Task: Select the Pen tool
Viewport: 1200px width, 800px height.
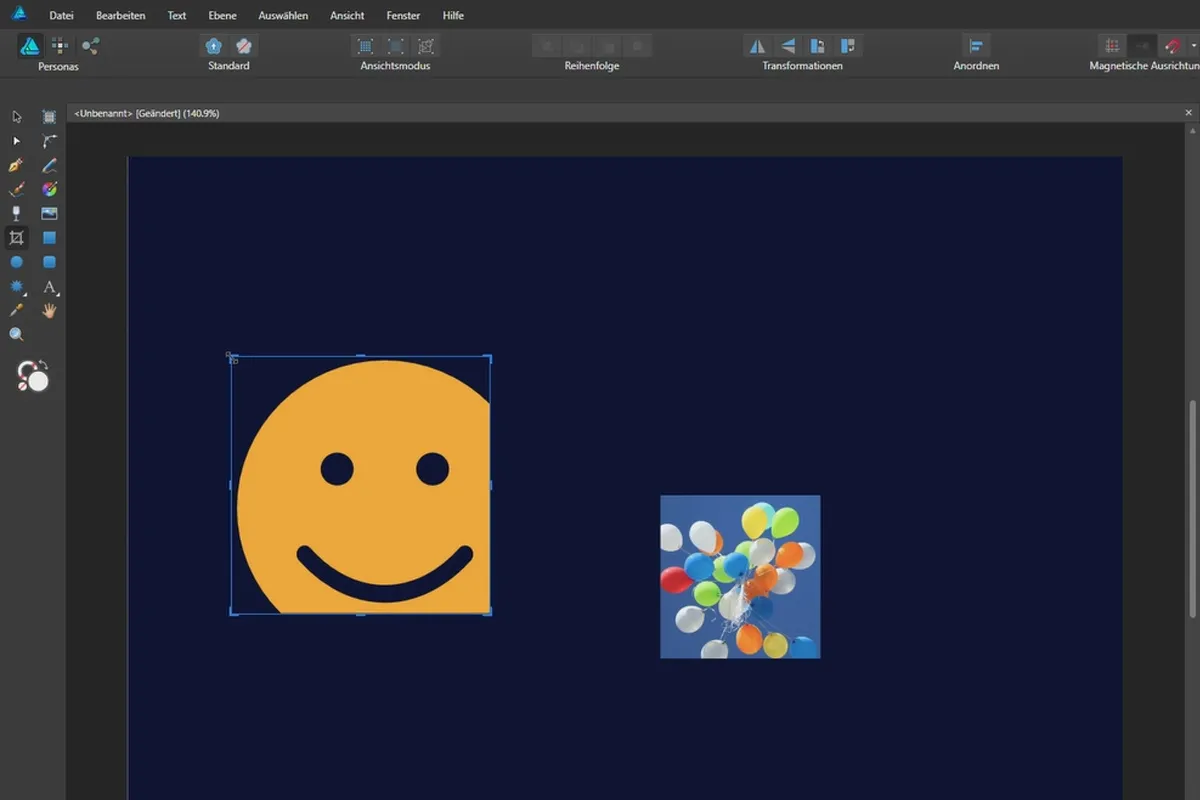Action: pyautogui.click(x=16, y=165)
